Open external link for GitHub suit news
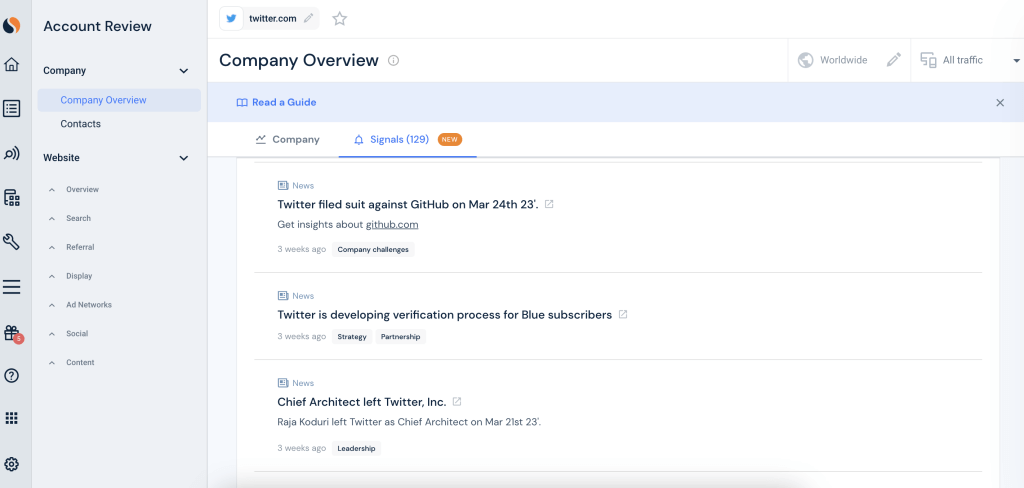The height and width of the screenshot is (488, 1024). pos(549,204)
